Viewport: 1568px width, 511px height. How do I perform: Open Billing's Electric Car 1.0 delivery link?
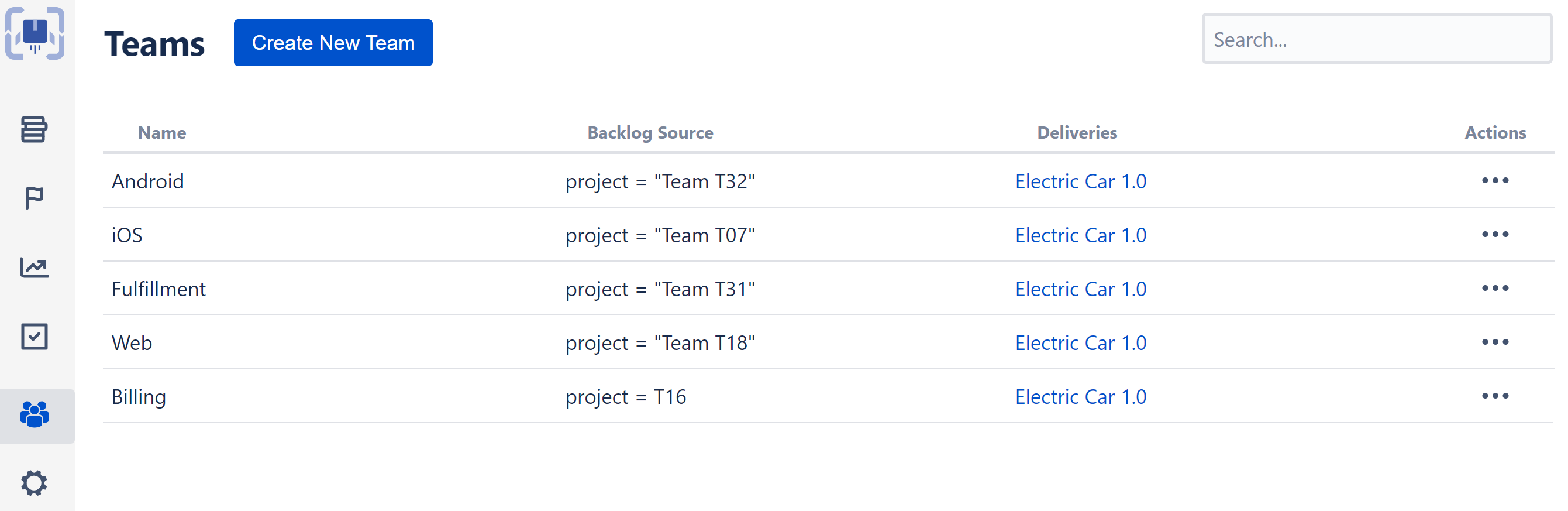(1080, 396)
